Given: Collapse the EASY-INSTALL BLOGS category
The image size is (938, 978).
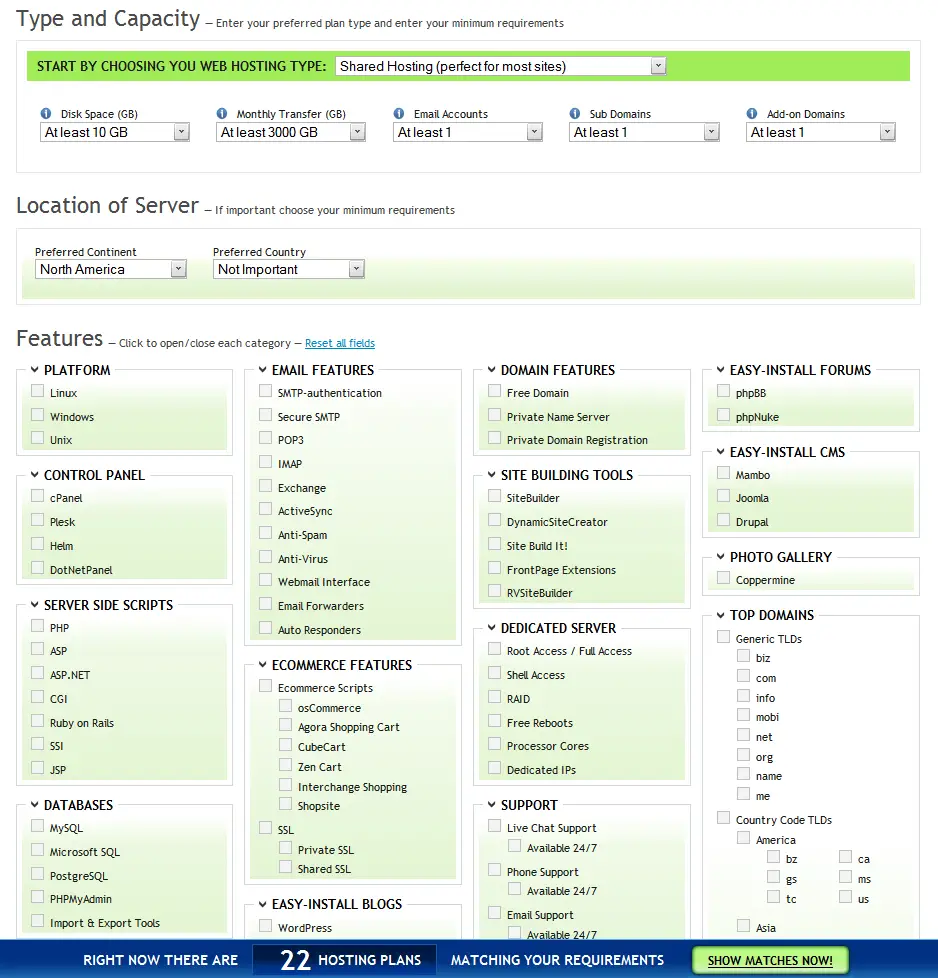Looking at the screenshot, I should pyautogui.click(x=263, y=904).
